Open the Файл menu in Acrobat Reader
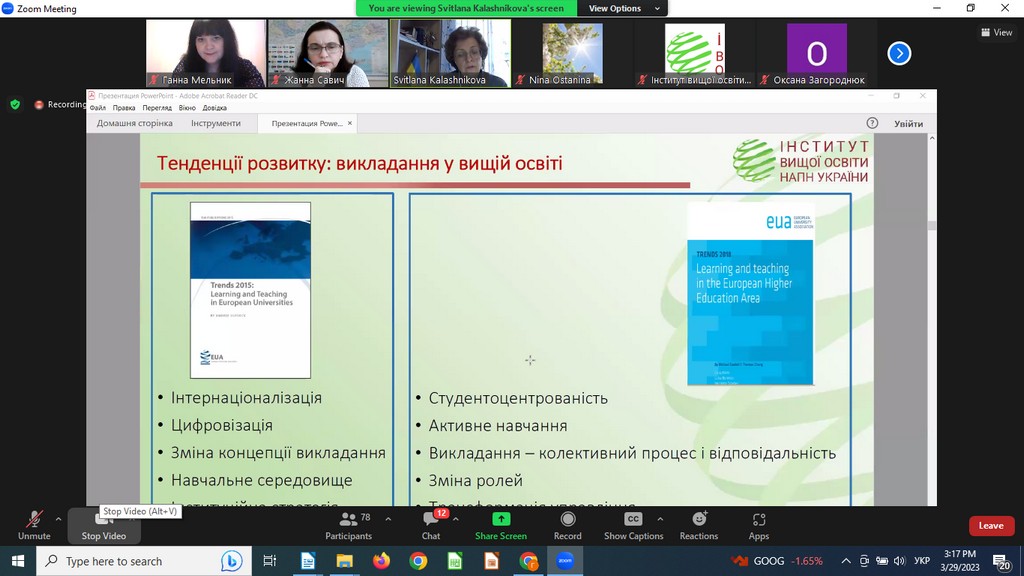This screenshot has width=1024, height=576. 97,108
